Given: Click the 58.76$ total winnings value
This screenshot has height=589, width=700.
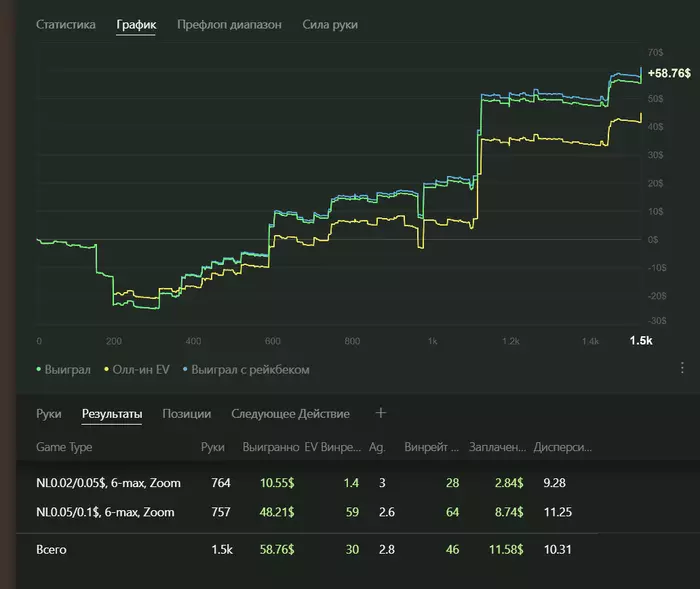Looking at the screenshot, I should coord(277,549).
